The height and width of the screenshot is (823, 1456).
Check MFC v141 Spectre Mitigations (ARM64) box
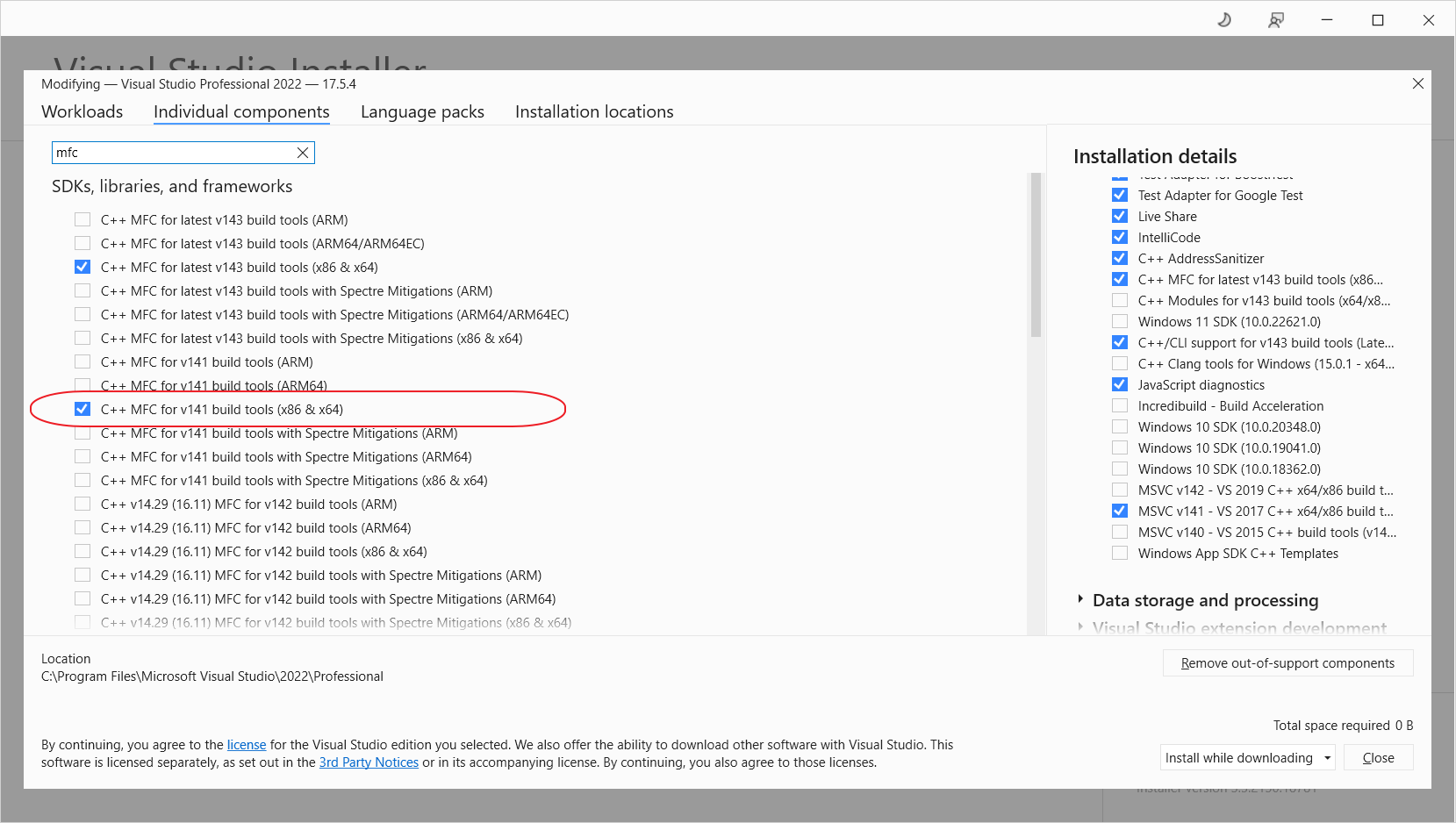click(82, 456)
